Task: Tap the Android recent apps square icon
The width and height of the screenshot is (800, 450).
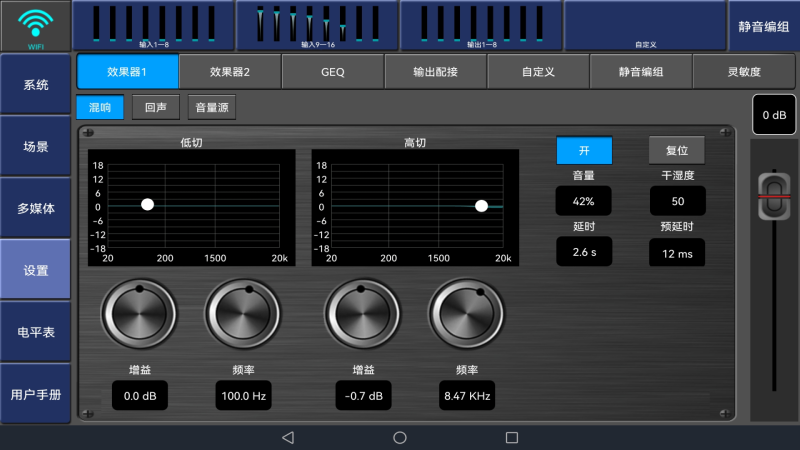Action: click(x=512, y=437)
